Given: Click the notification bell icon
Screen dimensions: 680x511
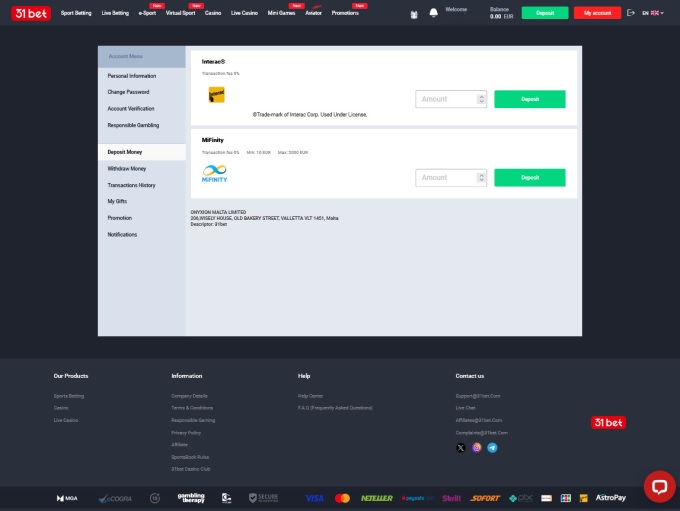Looking at the screenshot, I should tap(433, 13).
